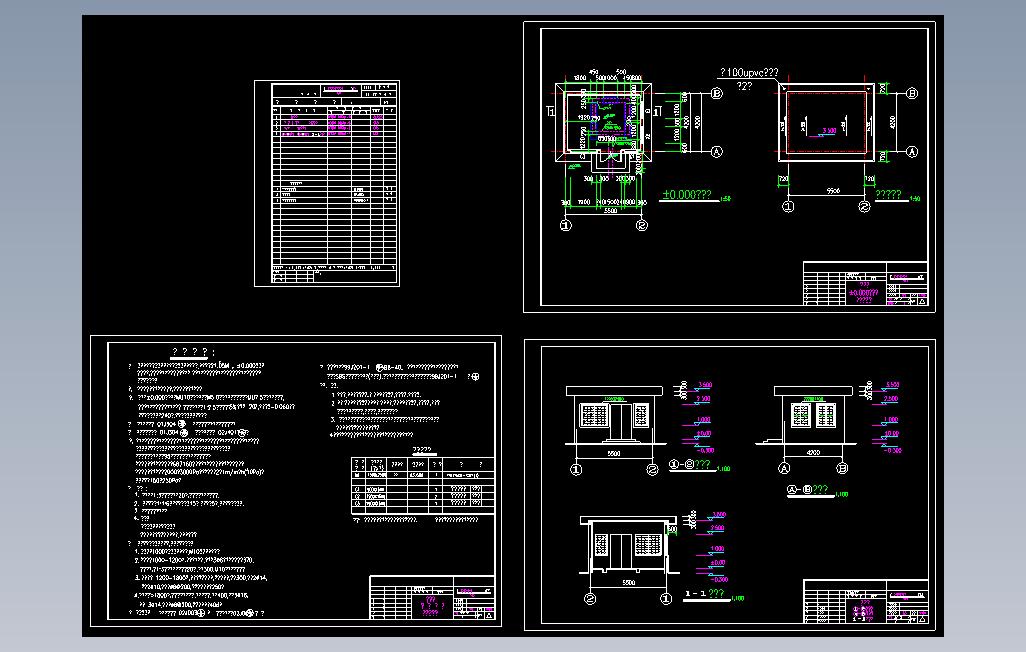
Task: Pick axis bubble 2 below the floor plan
Action: point(642,225)
